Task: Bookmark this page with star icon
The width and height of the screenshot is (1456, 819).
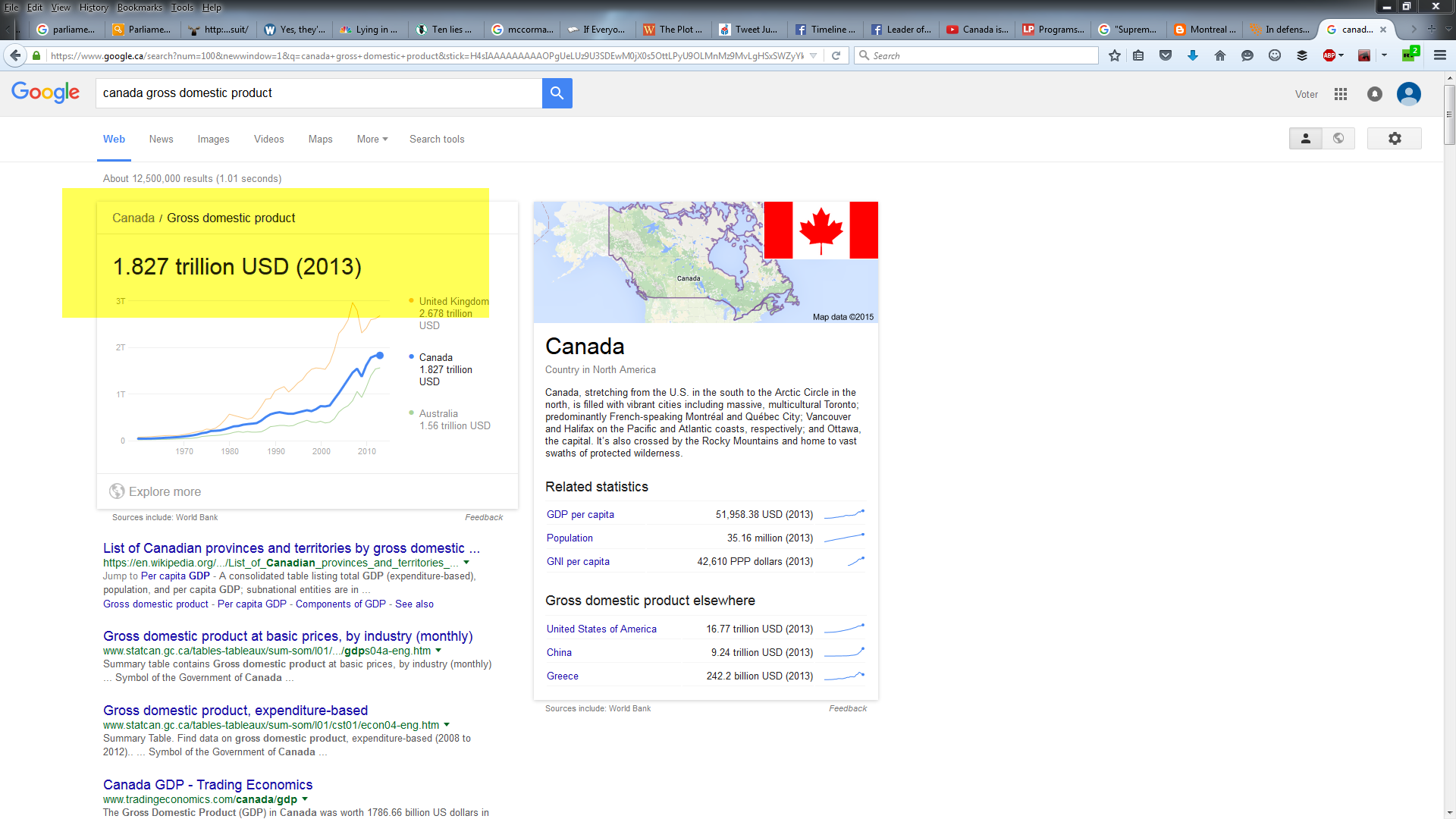Action: [1114, 55]
